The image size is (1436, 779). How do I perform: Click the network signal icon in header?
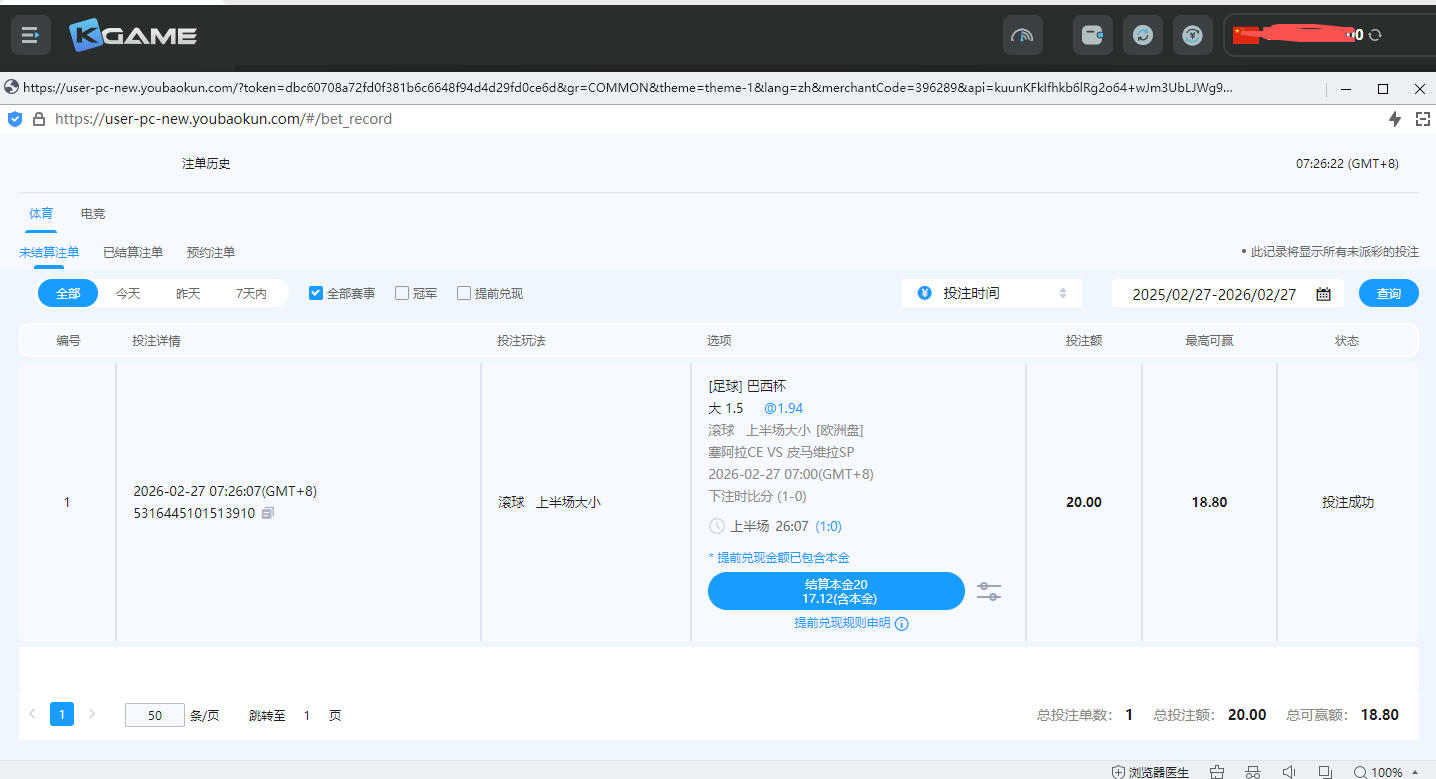1022,36
